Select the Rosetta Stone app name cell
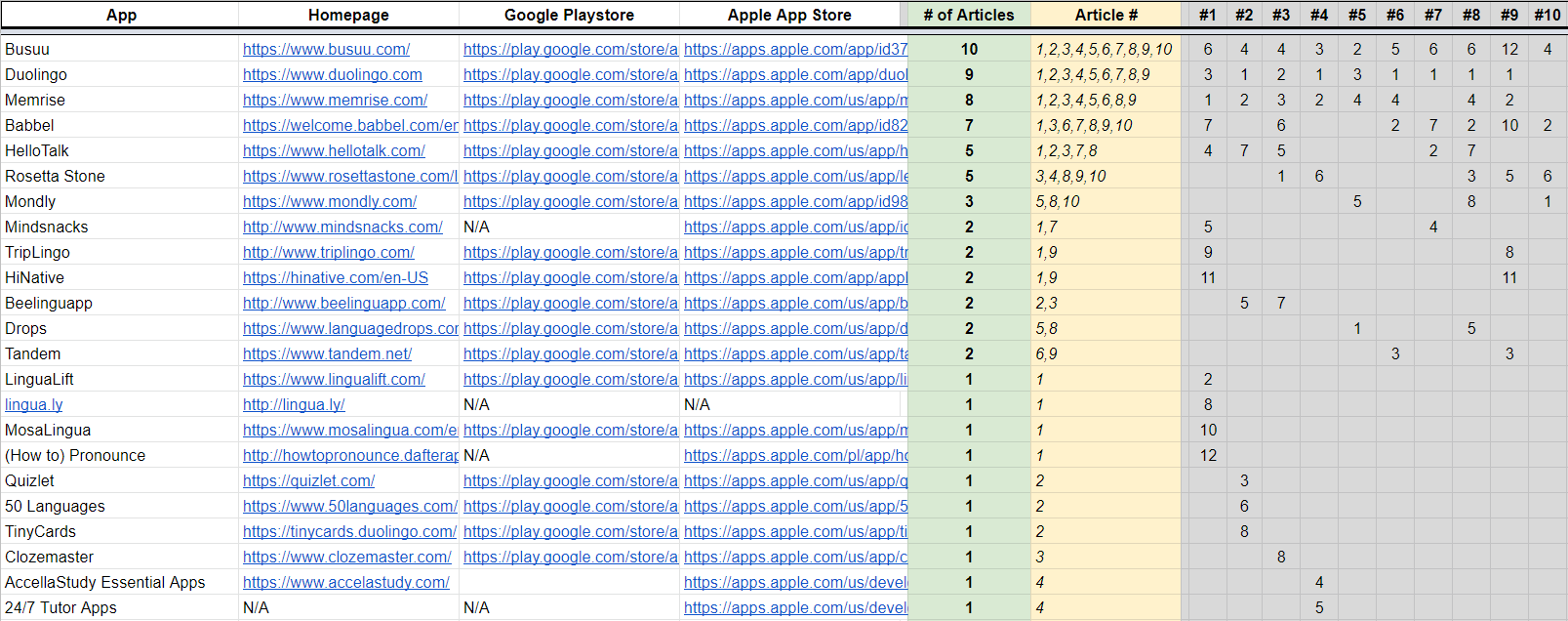The height and width of the screenshot is (621, 1568). pyautogui.click(x=119, y=176)
